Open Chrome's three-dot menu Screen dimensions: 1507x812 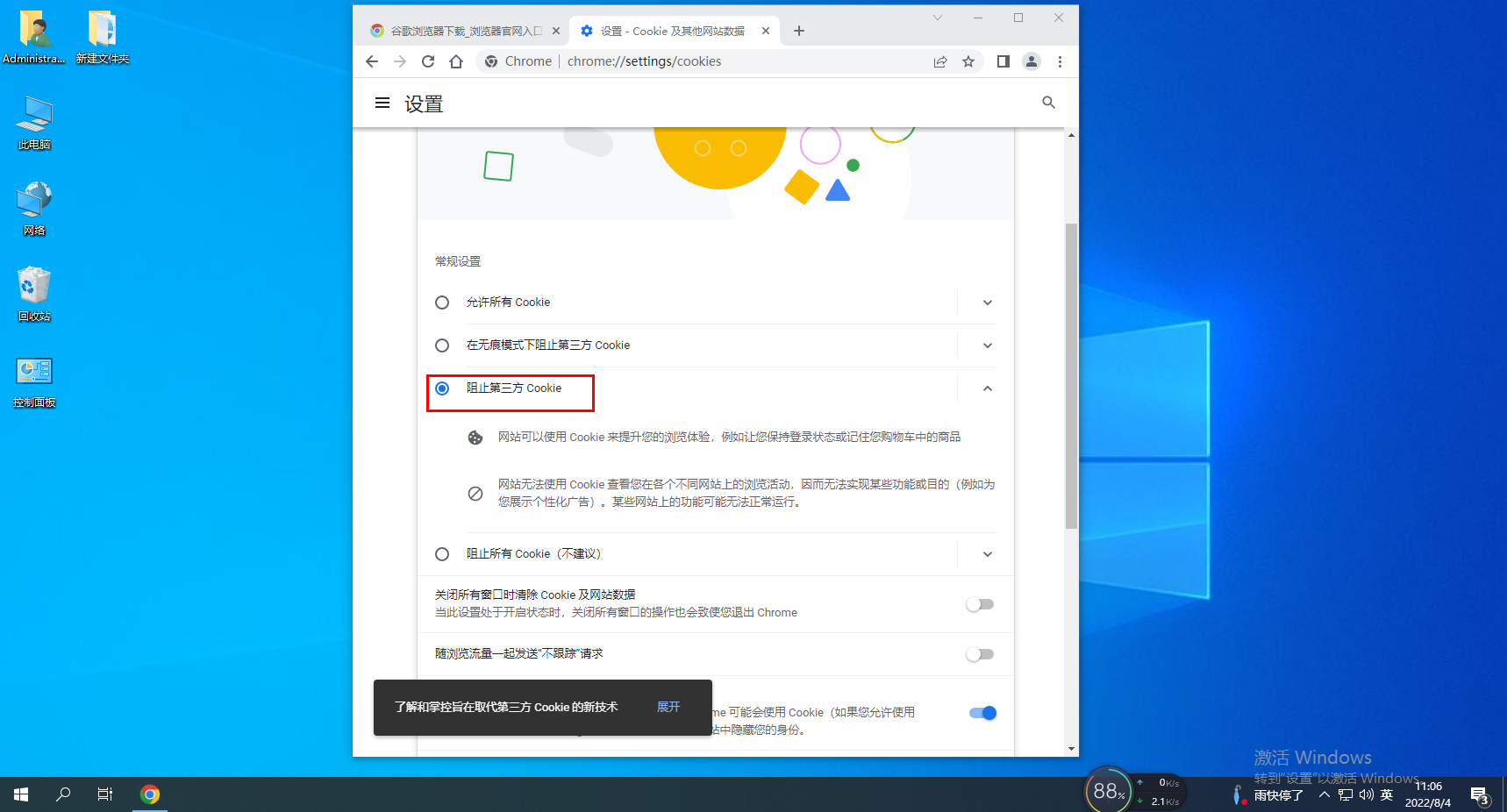1060,61
